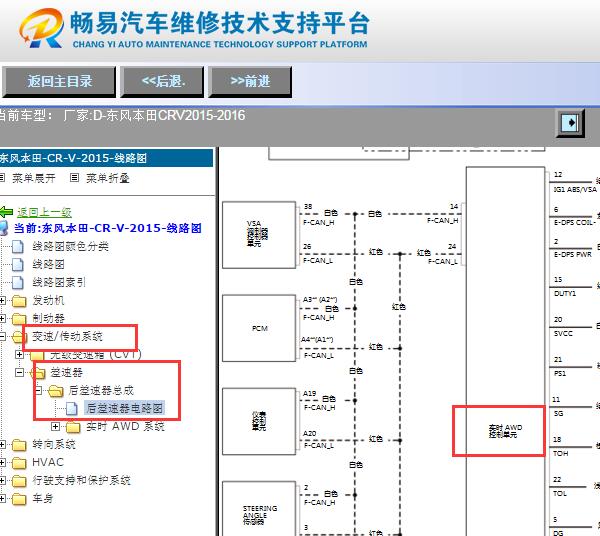
Task: Click the 后差速器总成 folder icon
Action: [56, 391]
